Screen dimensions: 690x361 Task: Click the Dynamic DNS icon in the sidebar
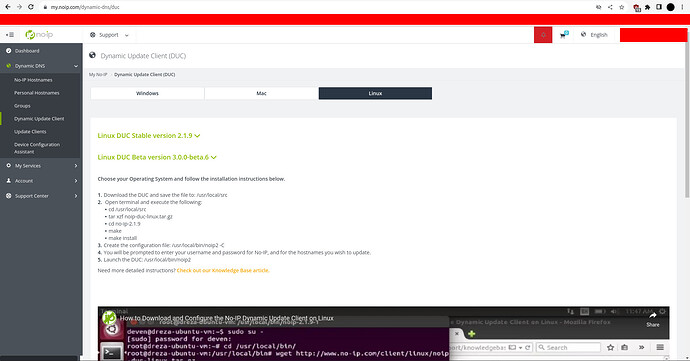pyautogui.click(x=8, y=66)
